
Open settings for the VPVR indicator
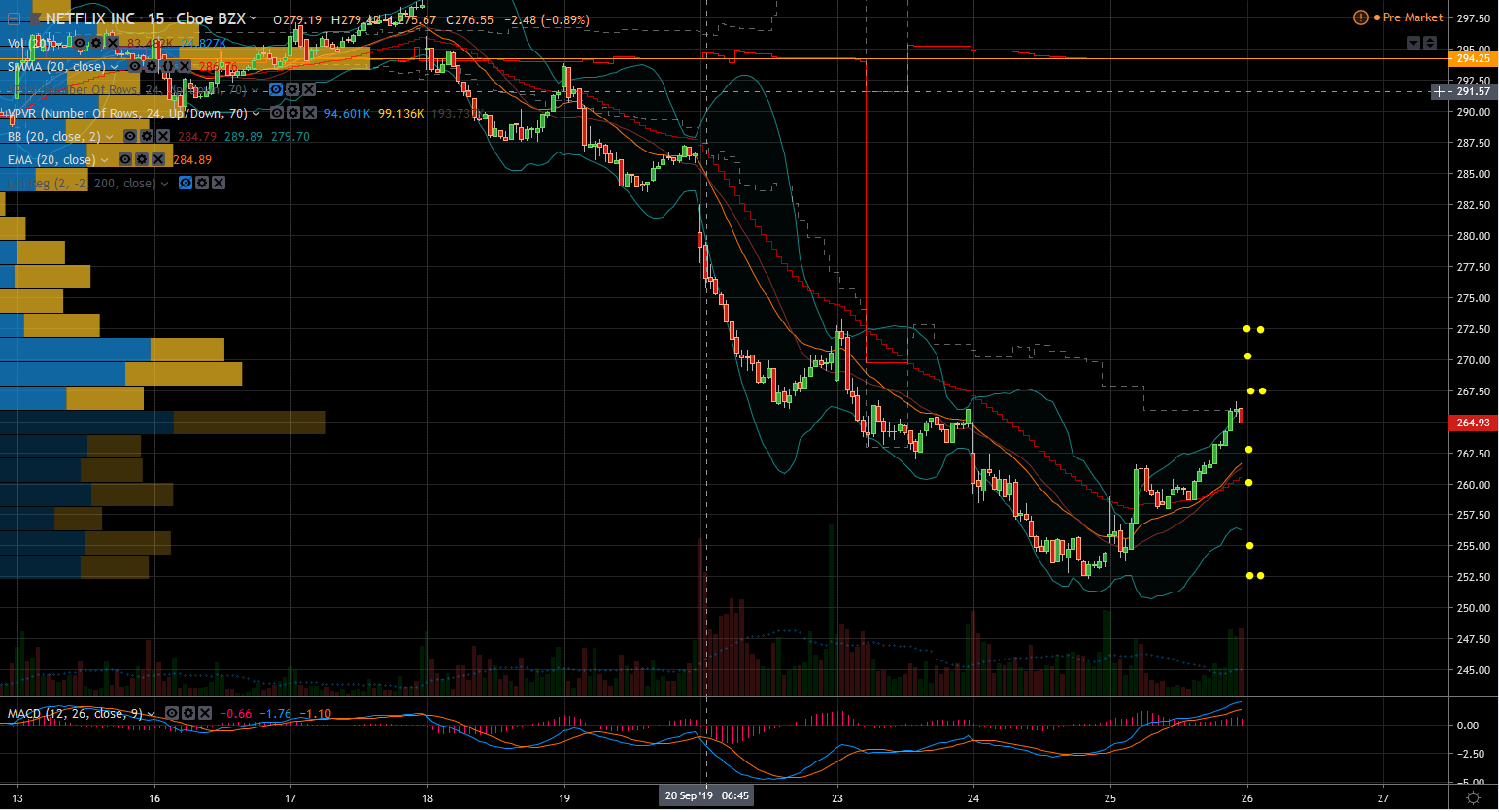292,113
